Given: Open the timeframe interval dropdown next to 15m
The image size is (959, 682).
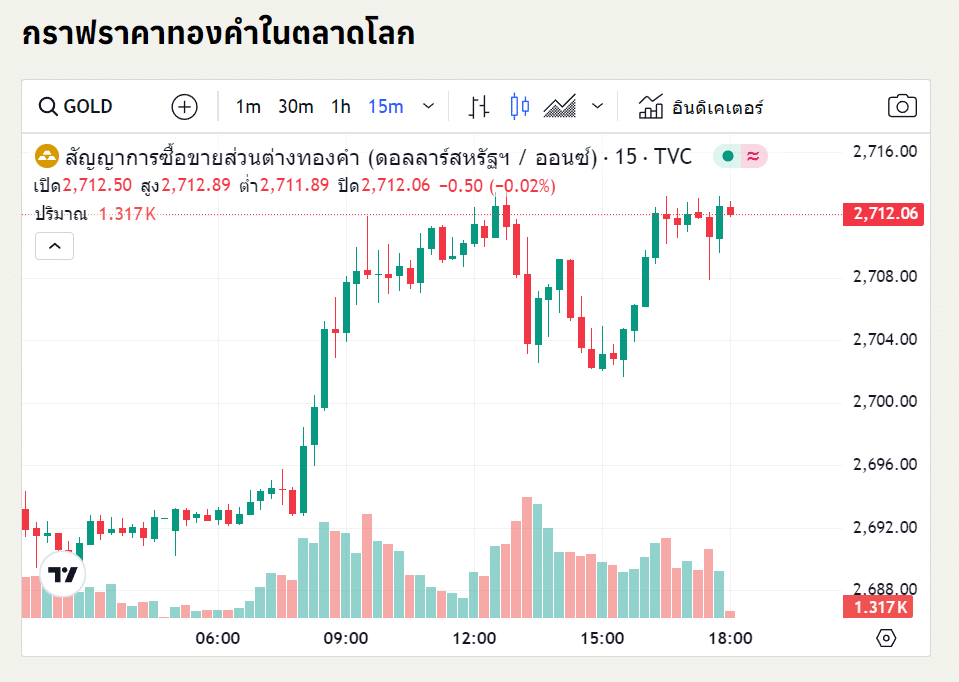Looking at the screenshot, I should (x=429, y=106).
